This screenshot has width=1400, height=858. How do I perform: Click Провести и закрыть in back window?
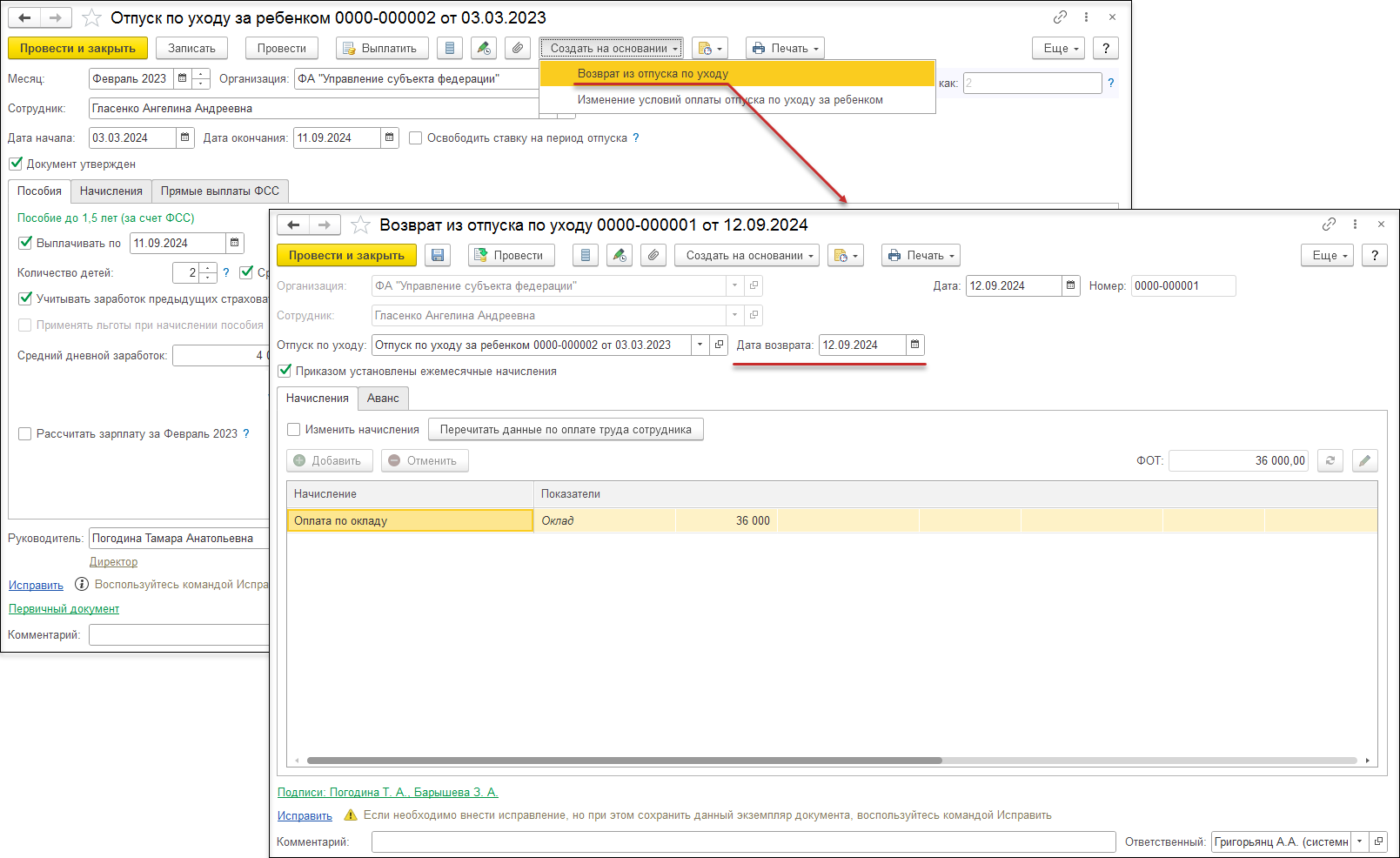(x=78, y=49)
